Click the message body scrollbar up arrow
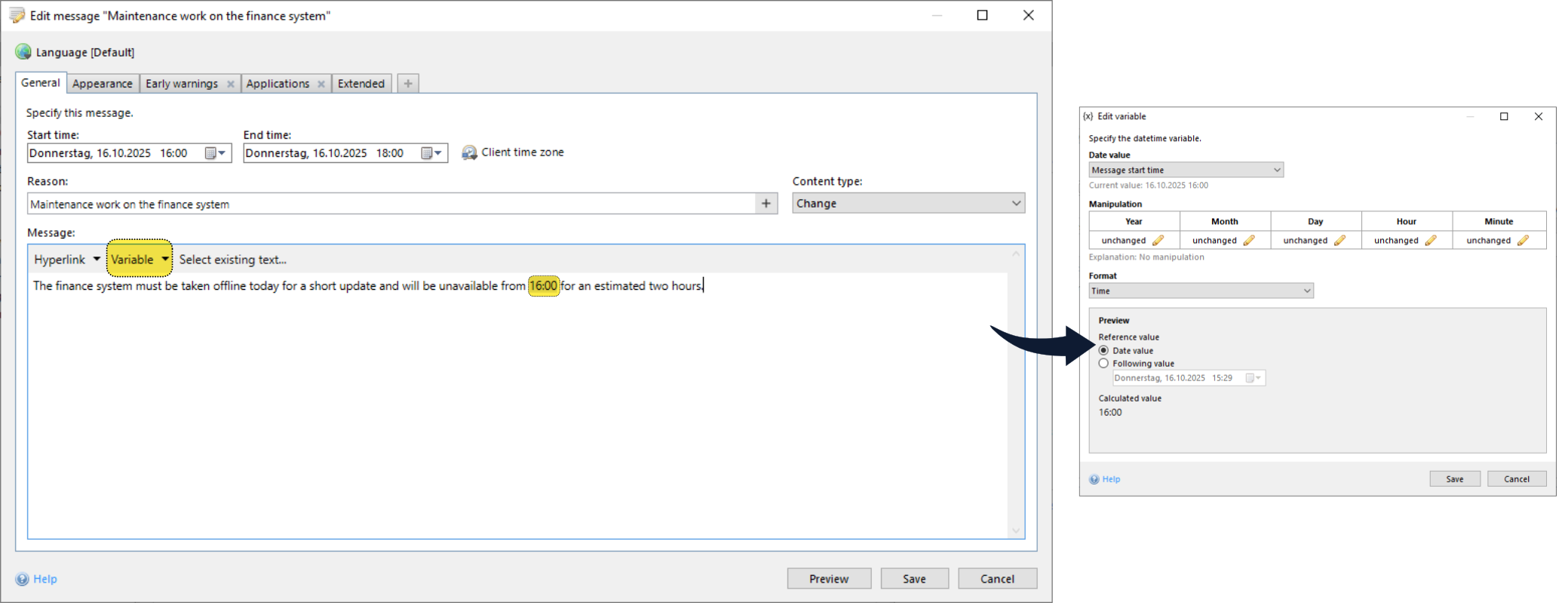Image resolution: width=1568 pixels, height=603 pixels. [x=1016, y=254]
